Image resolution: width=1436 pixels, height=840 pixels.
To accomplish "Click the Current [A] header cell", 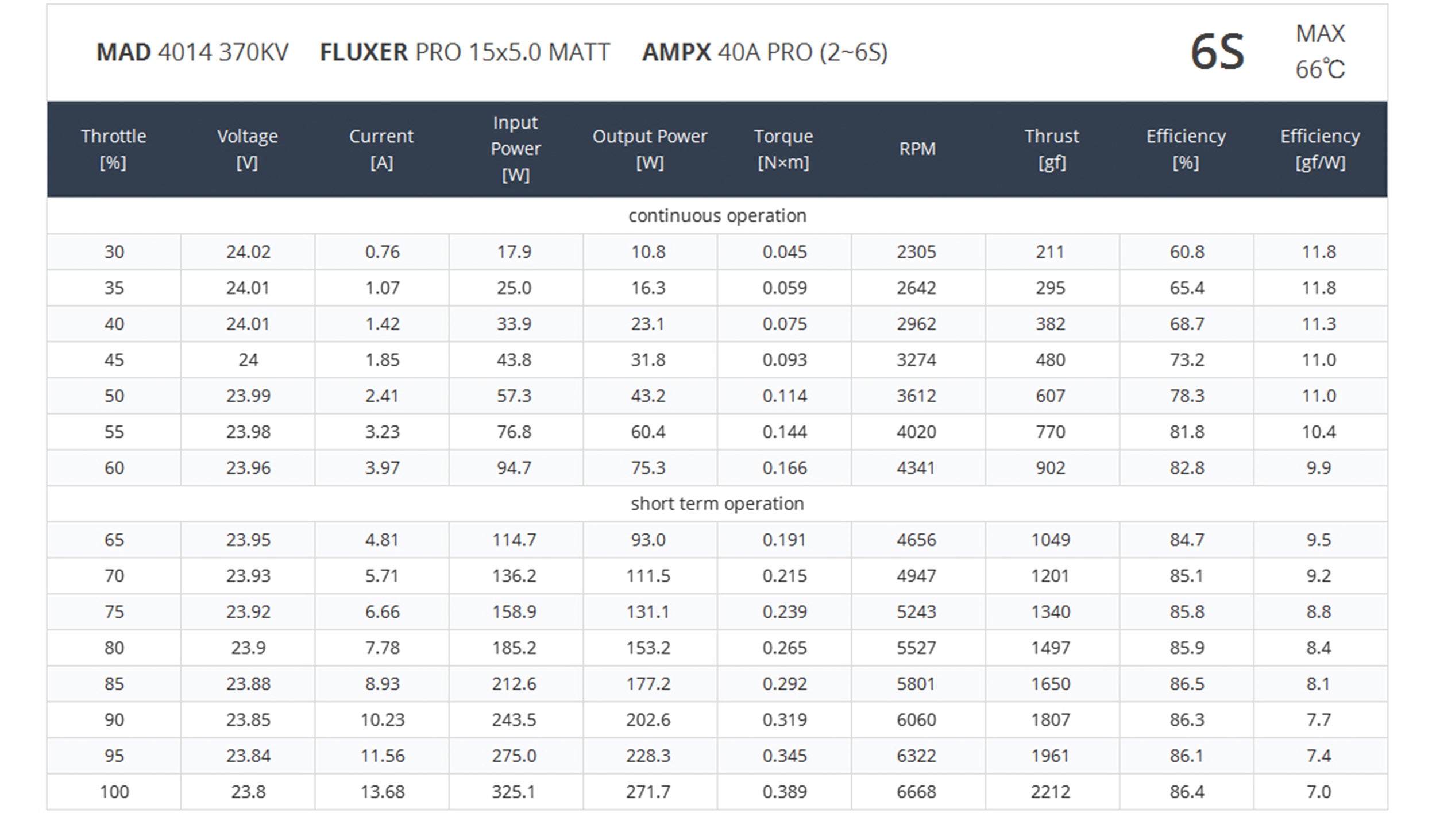I will (381, 149).
